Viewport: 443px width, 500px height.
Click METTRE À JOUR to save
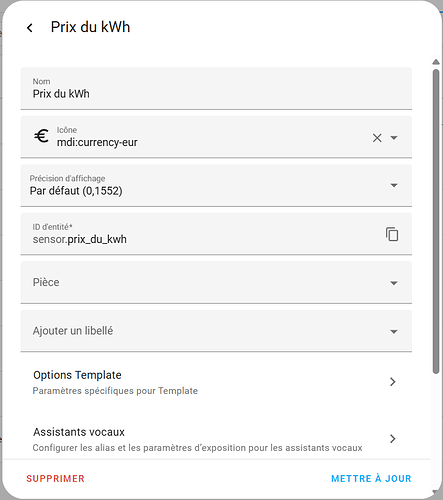click(371, 479)
